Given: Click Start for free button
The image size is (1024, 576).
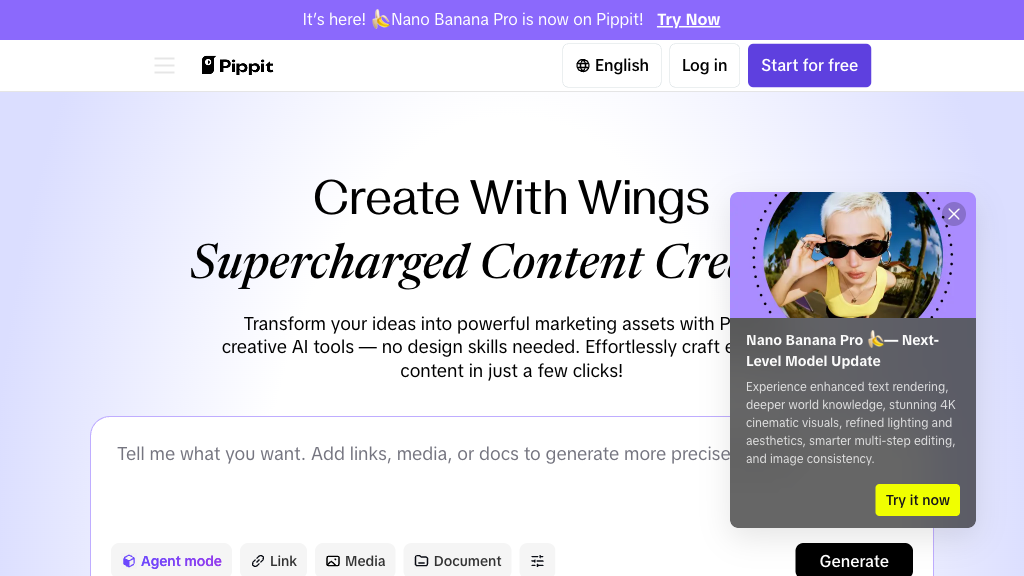Looking at the screenshot, I should coord(809,65).
